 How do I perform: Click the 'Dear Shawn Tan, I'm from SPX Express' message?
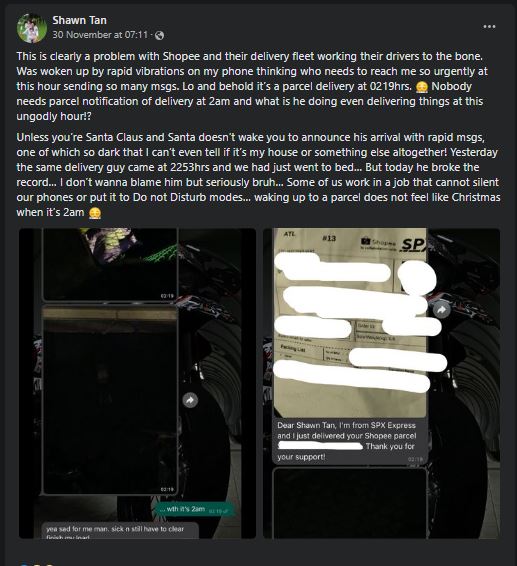click(x=349, y=441)
